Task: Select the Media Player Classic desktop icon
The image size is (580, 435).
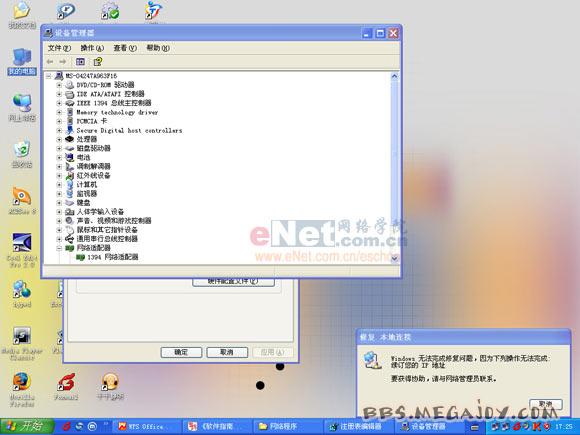Action: click(22, 344)
